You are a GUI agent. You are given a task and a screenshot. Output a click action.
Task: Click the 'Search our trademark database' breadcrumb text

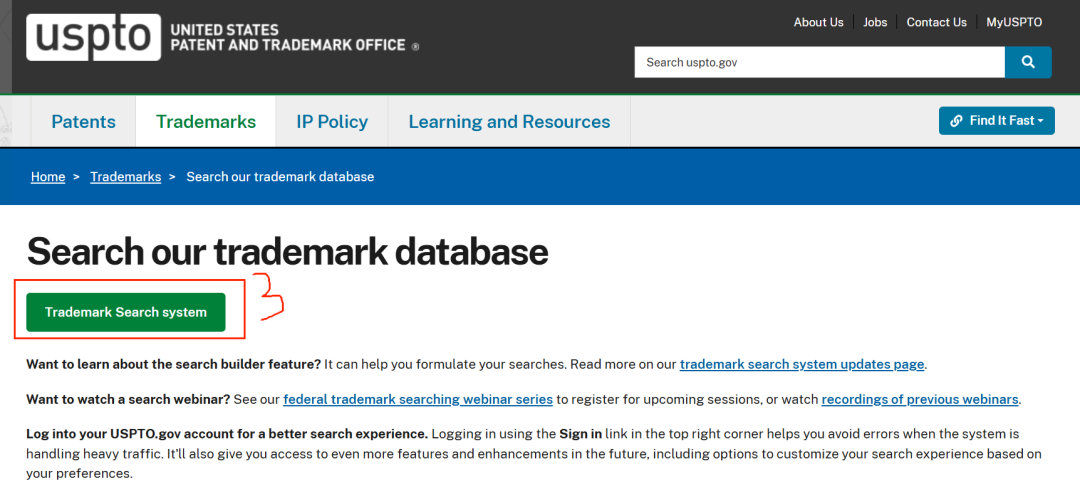click(x=280, y=177)
